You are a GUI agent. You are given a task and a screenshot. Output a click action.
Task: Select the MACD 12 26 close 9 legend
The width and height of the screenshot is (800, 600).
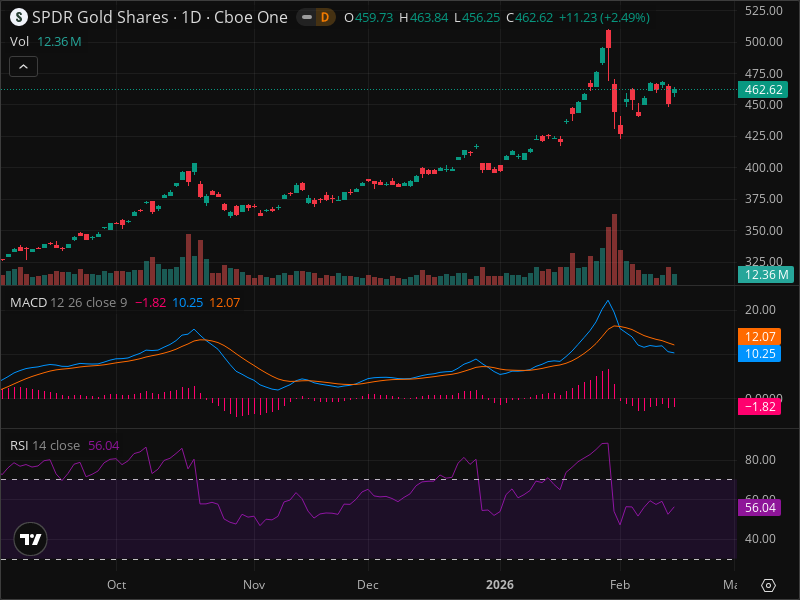(x=68, y=303)
